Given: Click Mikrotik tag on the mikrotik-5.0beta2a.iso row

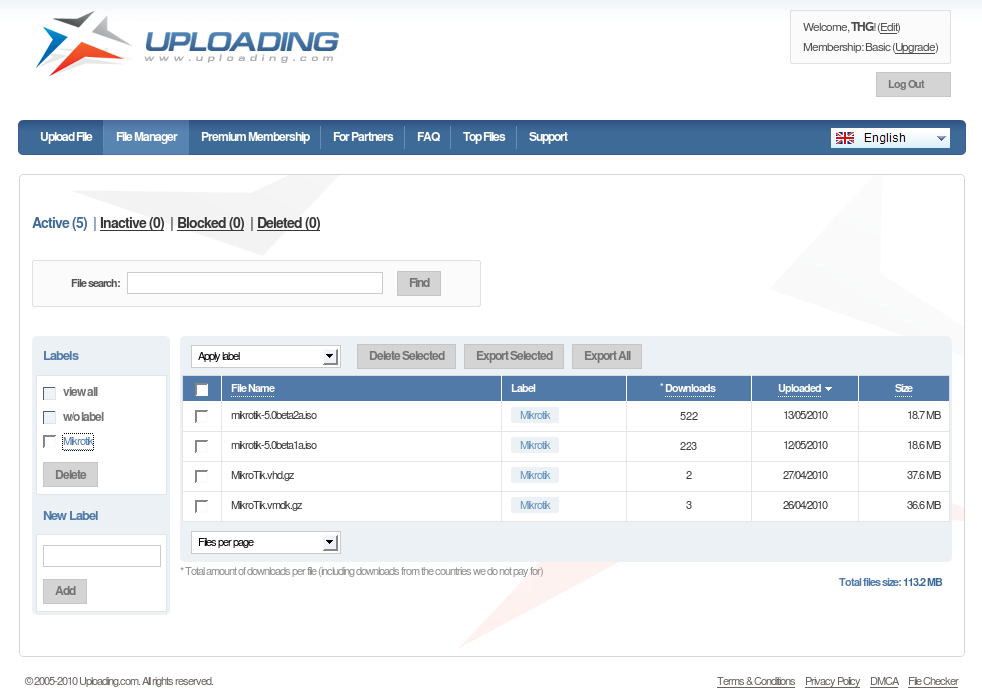Looking at the screenshot, I should point(535,415).
